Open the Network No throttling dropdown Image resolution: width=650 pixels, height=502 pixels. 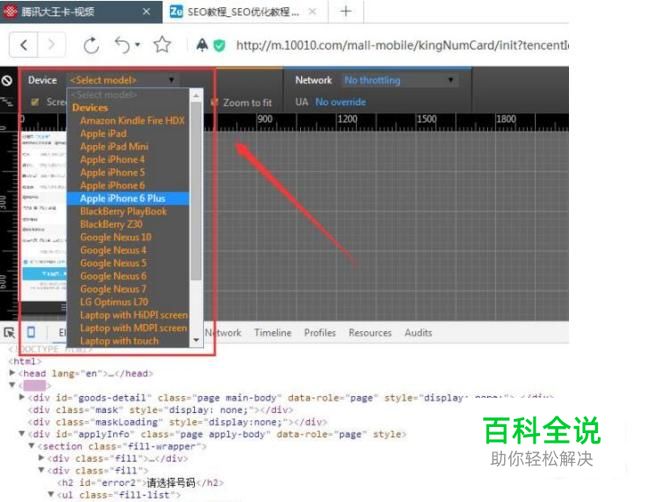(x=400, y=80)
